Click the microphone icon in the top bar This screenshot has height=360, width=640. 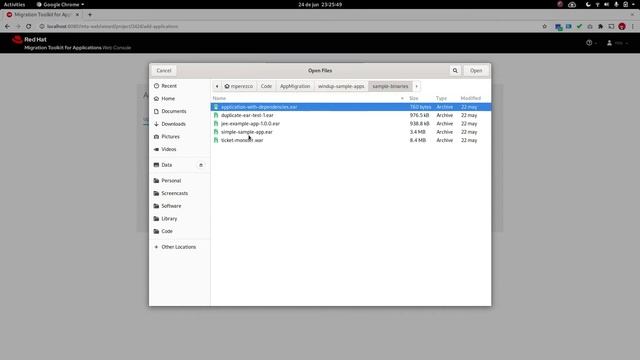616,4
